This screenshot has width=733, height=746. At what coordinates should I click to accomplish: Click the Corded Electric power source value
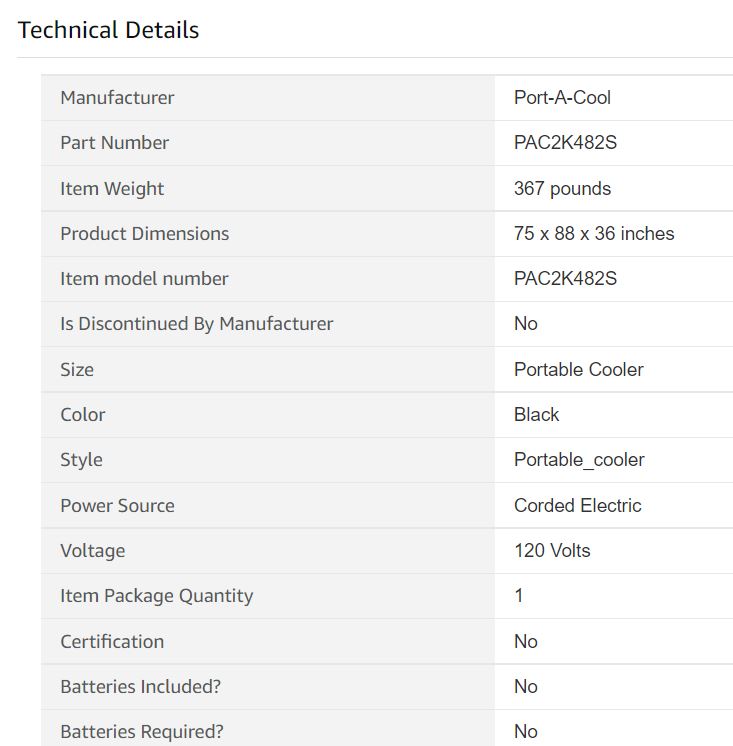coord(578,505)
